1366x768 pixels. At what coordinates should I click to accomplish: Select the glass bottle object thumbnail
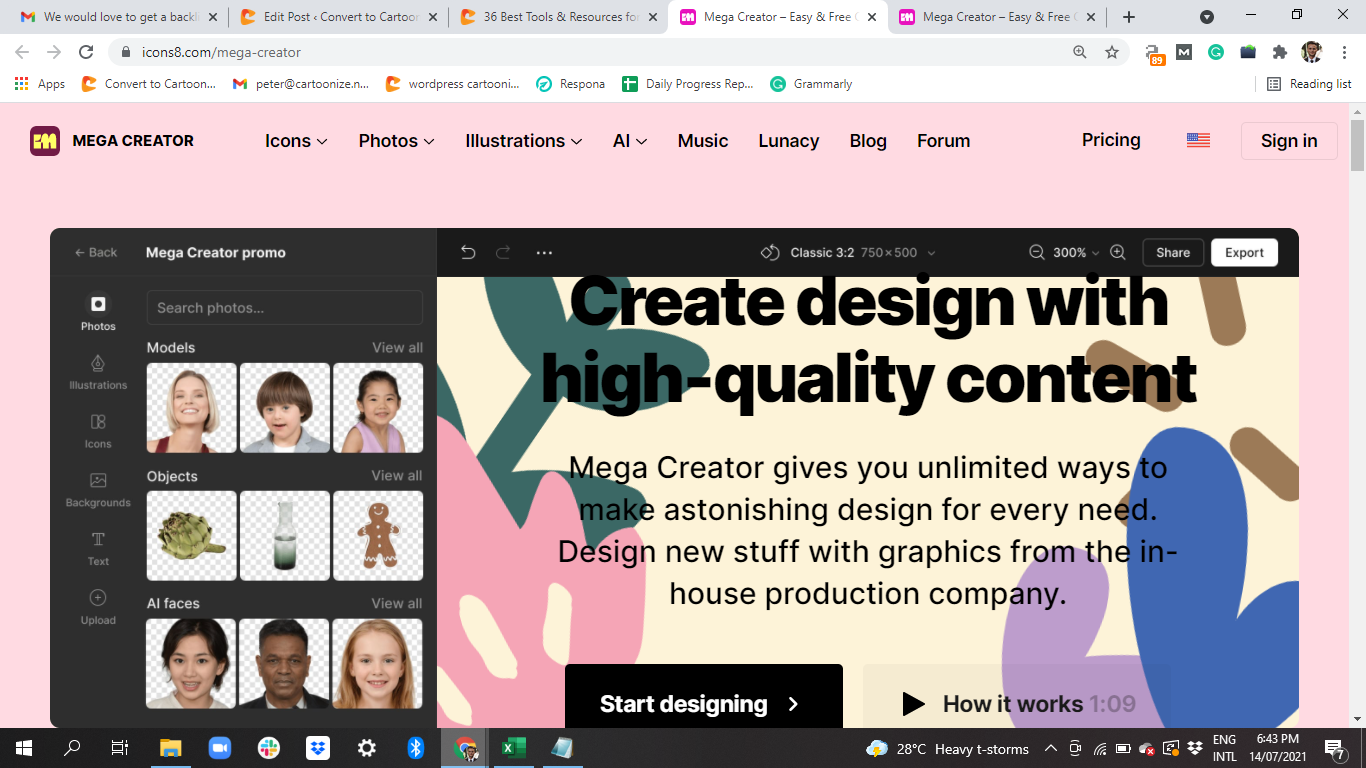coord(285,536)
